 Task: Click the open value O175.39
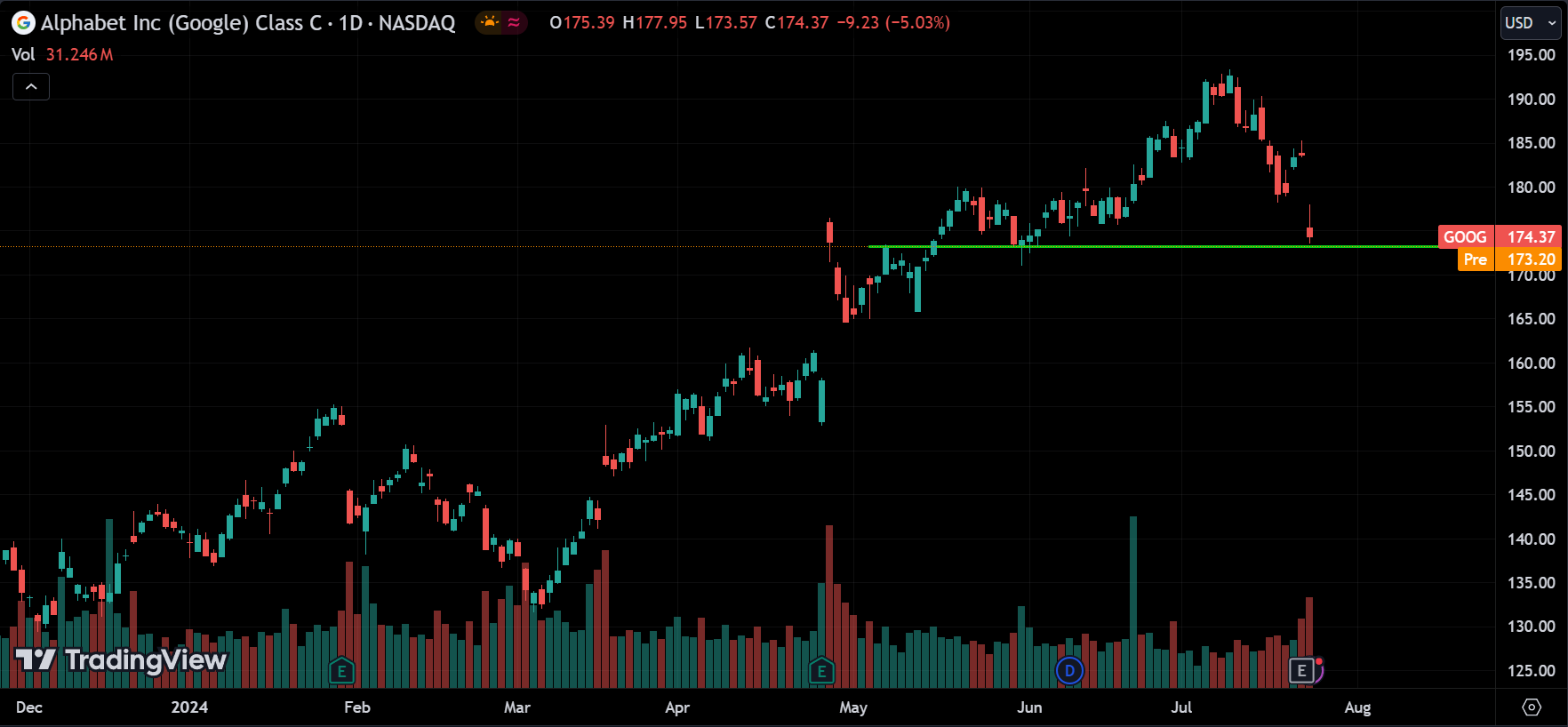pos(582,22)
